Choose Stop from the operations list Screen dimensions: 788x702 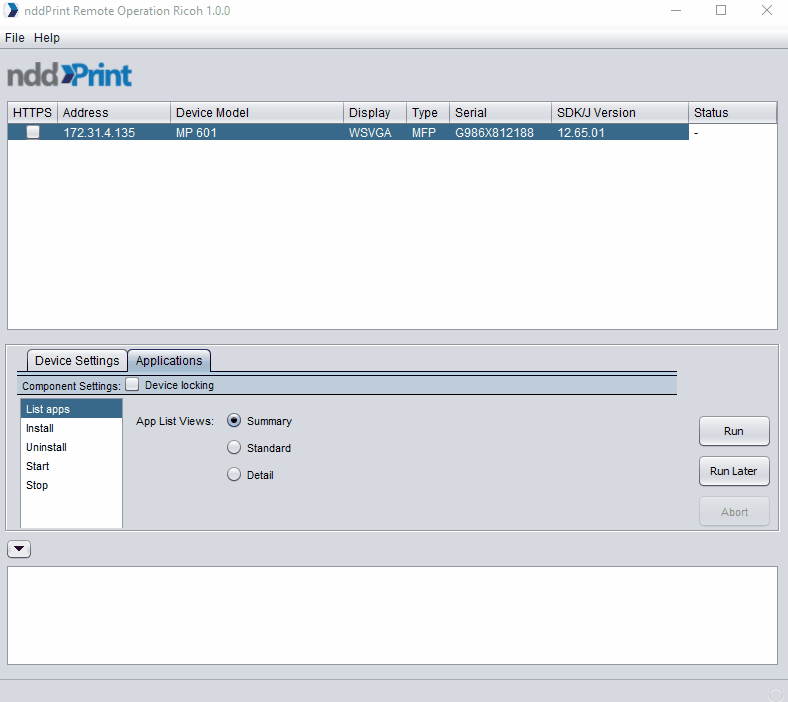(x=37, y=485)
